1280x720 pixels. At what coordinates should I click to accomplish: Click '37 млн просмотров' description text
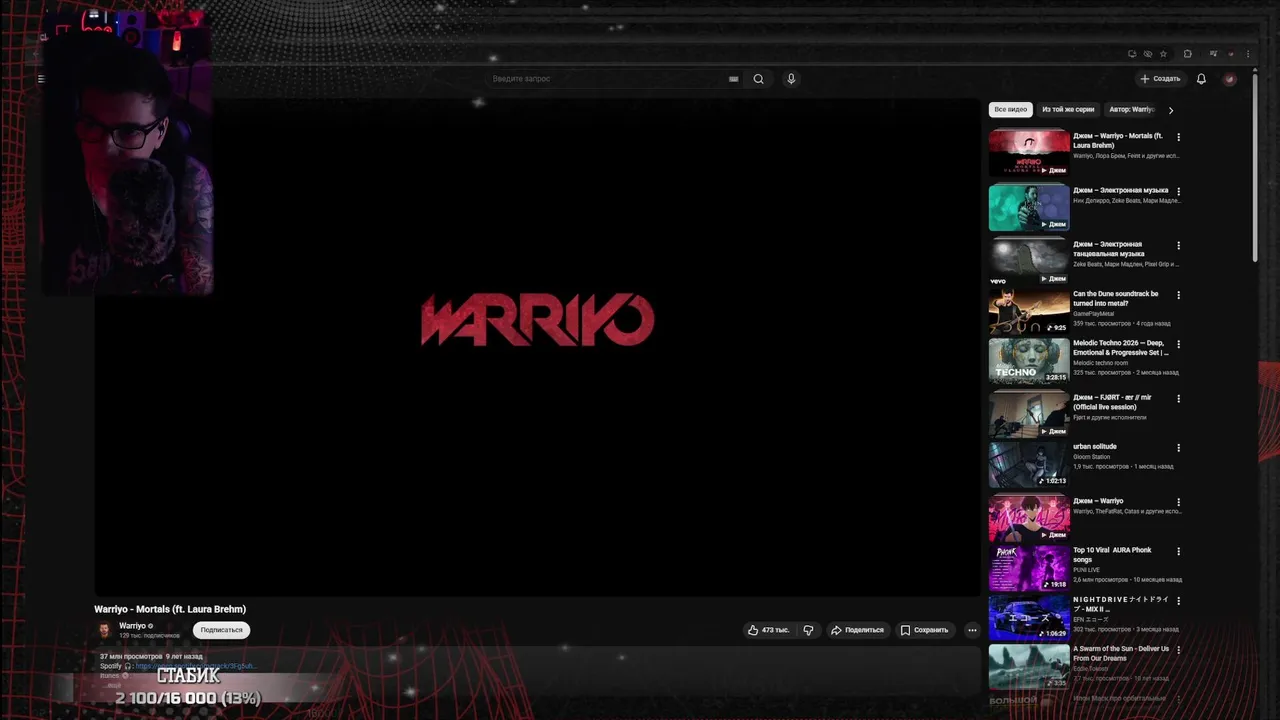131,657
